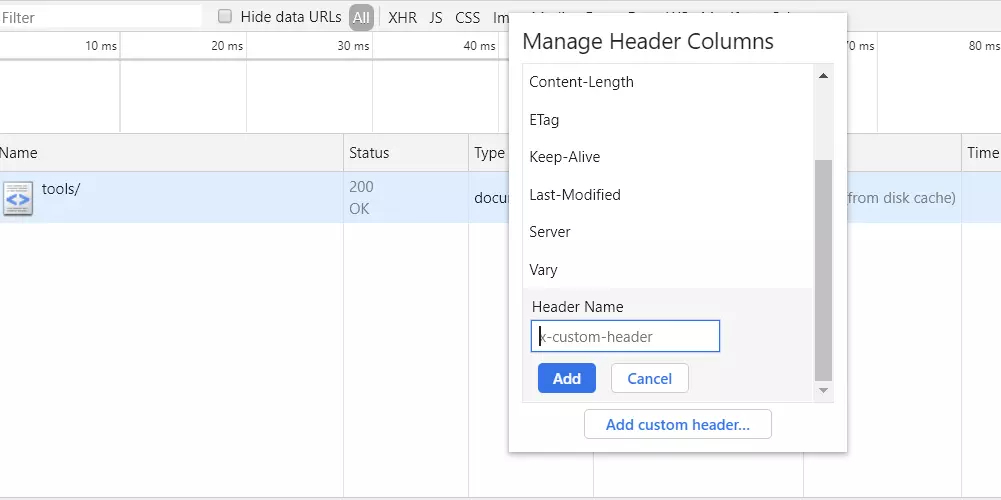
Task: Filter requests by JS type
Action: pyautogui.click(x=436, y=17)
